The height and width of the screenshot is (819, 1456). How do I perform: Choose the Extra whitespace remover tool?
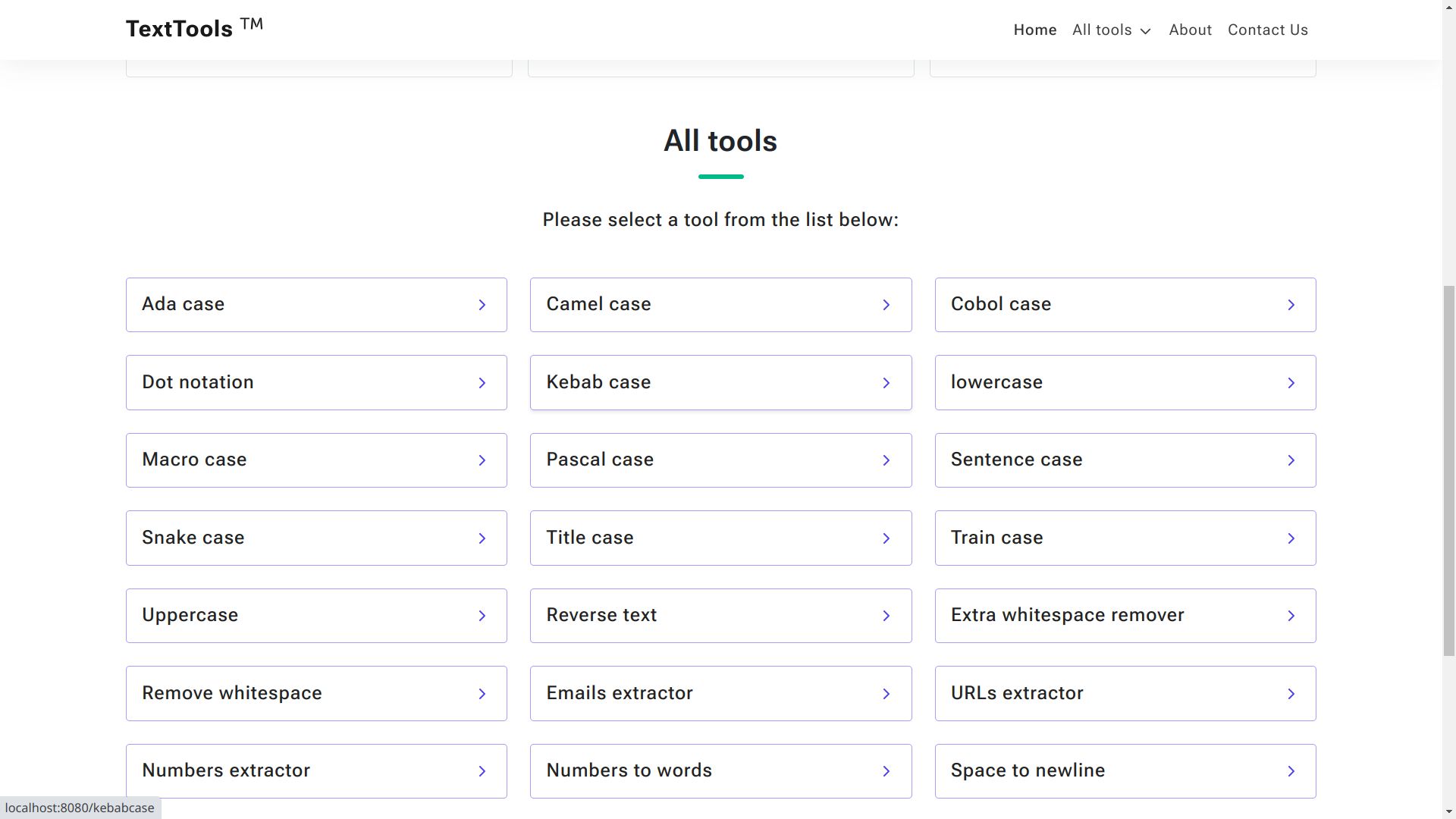pos(1124,616)
